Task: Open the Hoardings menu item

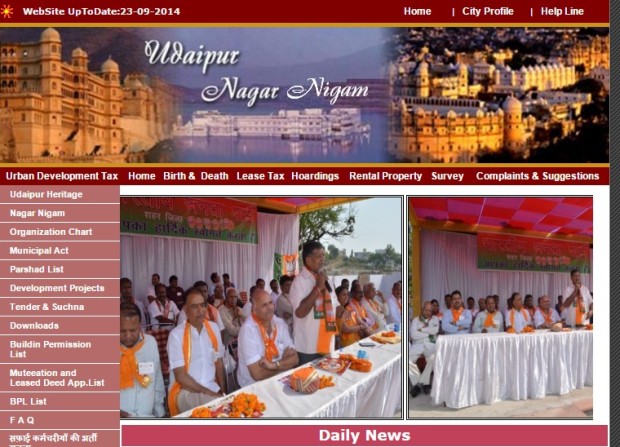Action: click(315, 176)
